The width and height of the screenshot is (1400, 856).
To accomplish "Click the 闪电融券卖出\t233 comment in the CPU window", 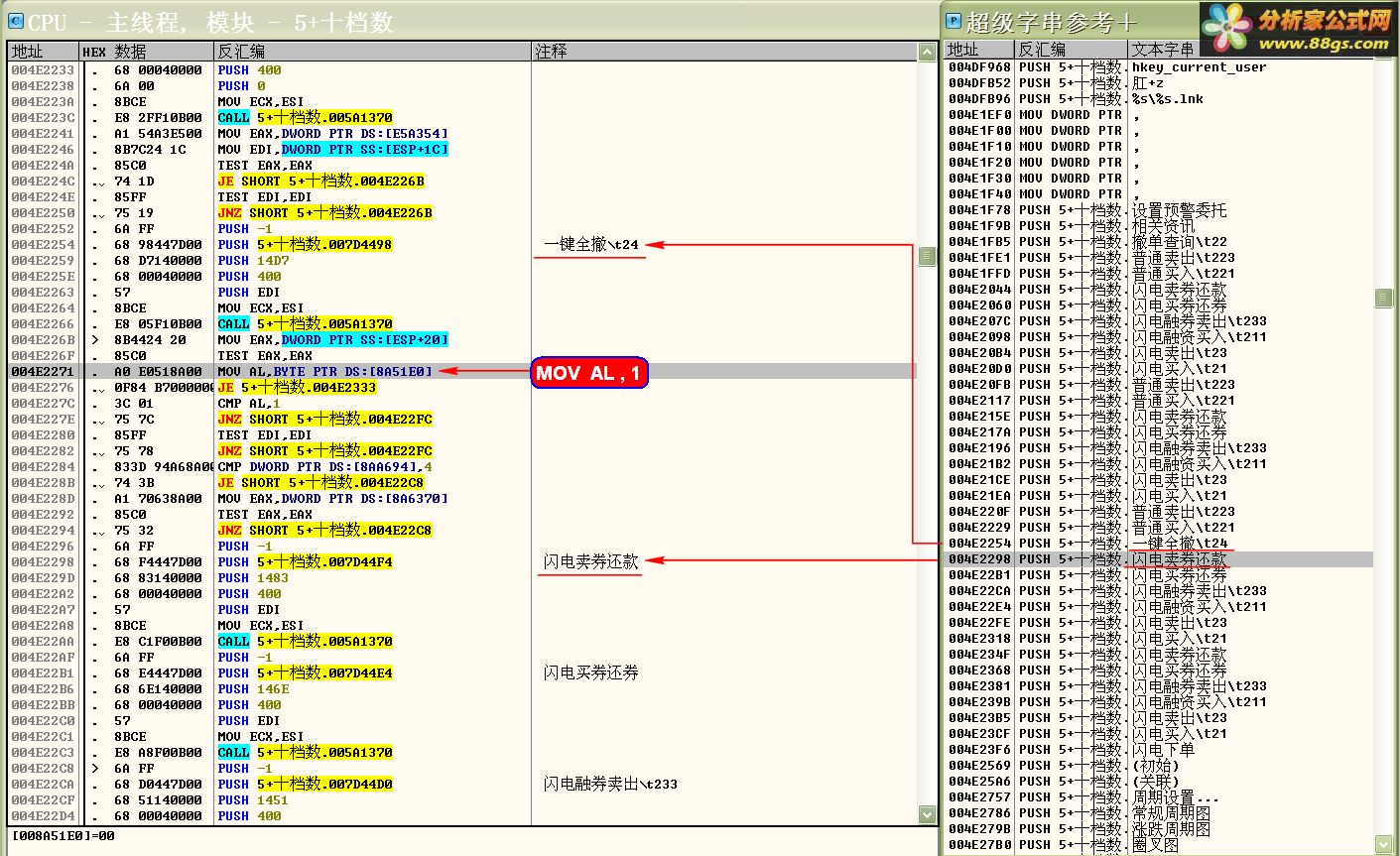I will [x=610, y=785].
